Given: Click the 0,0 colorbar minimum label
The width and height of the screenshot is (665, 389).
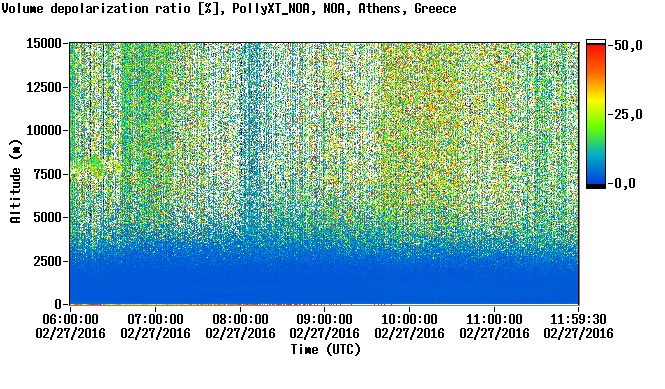Looking at the screenshot, I should 625,184.
